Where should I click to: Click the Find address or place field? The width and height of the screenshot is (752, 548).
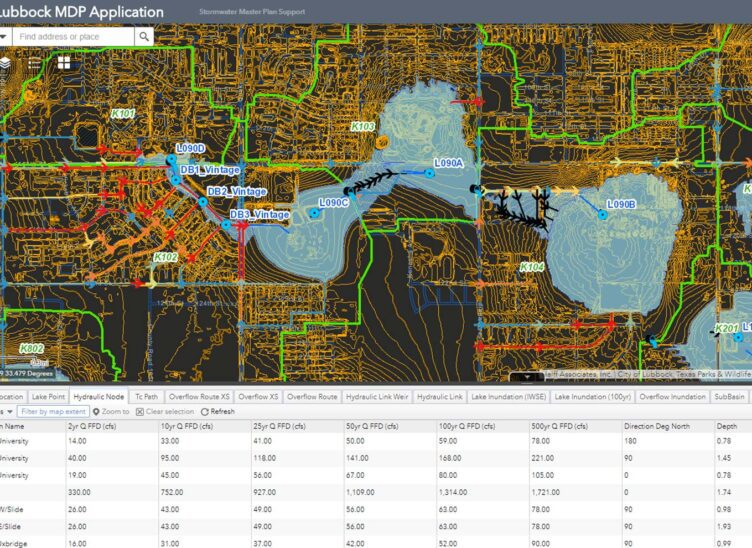pyautogui.click(x=72, y=37)
